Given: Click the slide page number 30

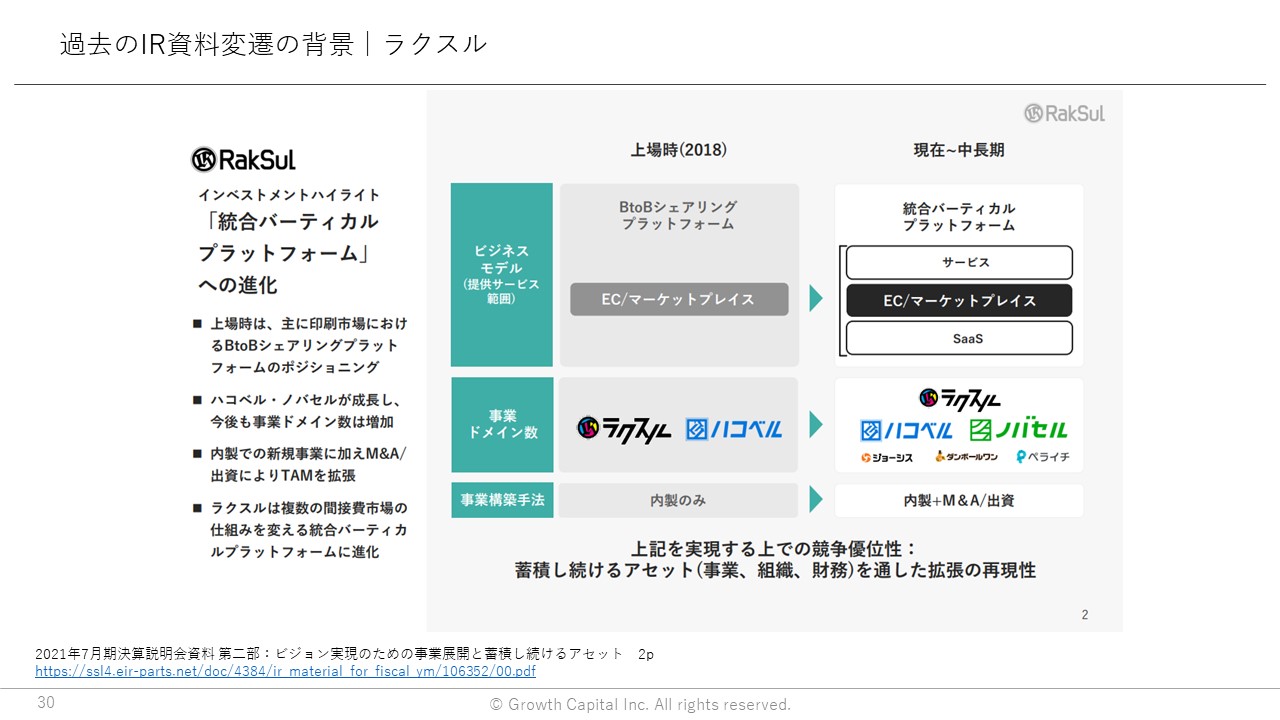Looking at the screenshot, I should [46, 703].
